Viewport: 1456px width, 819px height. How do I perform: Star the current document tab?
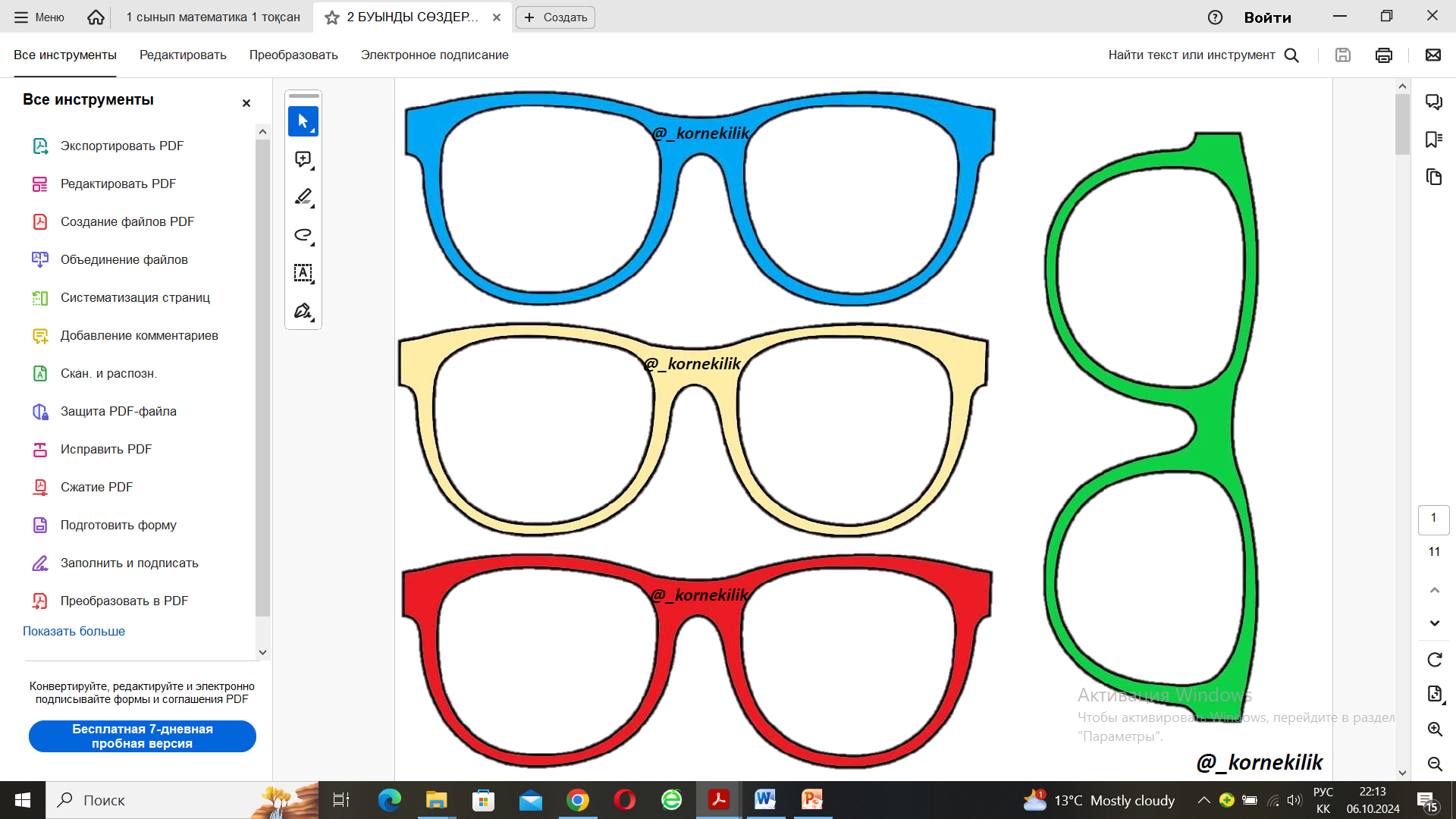coord(331,17)
